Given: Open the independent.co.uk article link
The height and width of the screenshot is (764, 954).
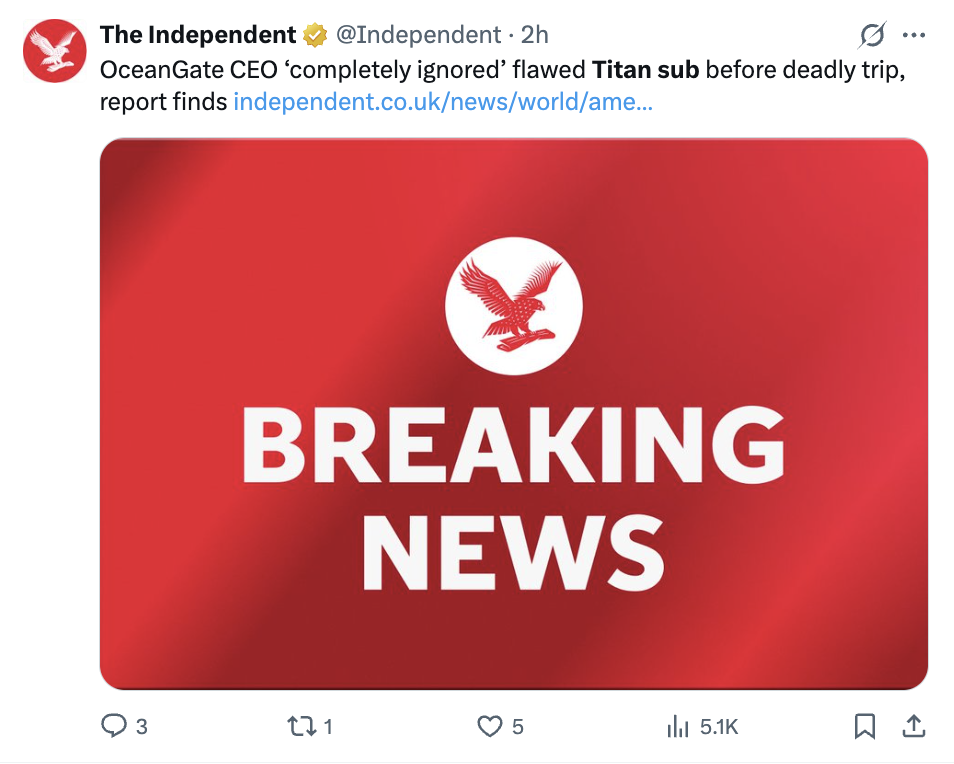Looking at the screenshot, I should point(442,102).
